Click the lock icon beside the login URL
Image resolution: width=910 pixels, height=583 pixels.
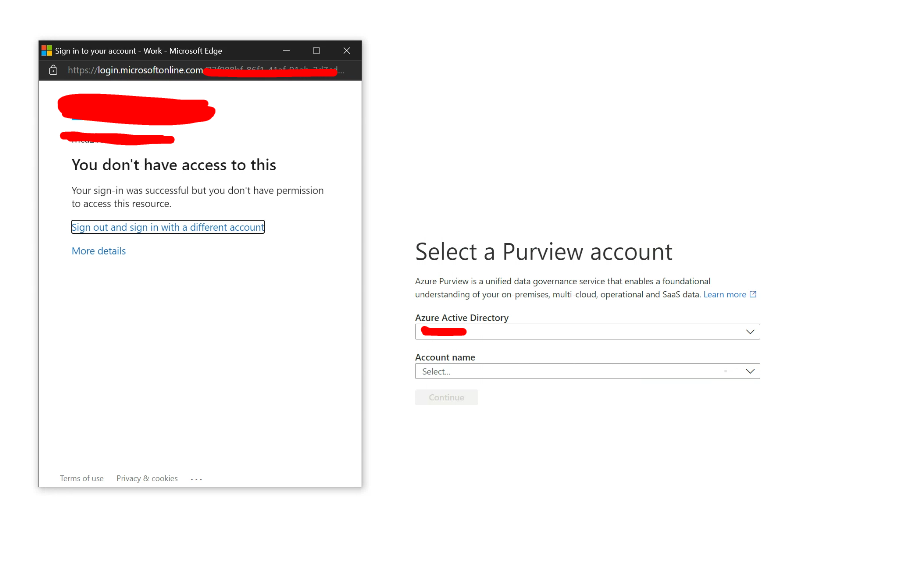click(53, 70)
